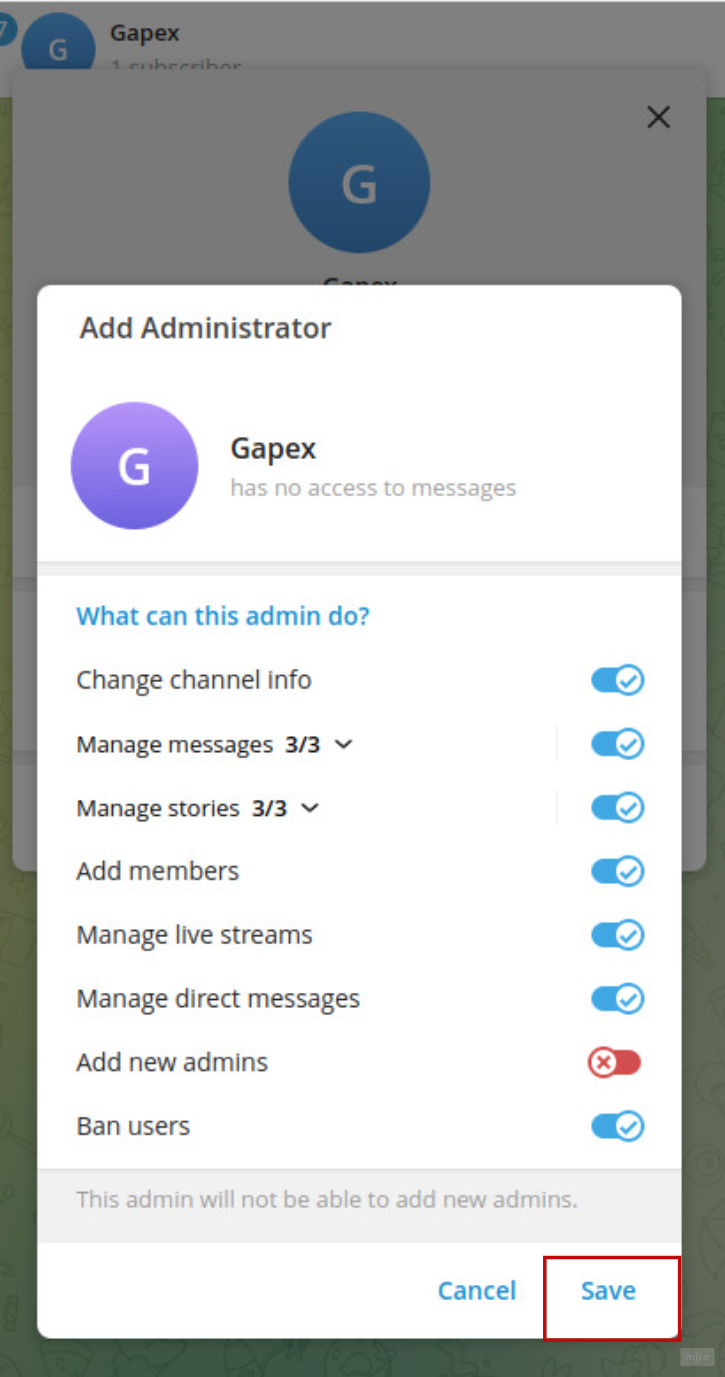This screenshot has height=1377, width=725.
Task: Click Cancel in Add Administrator dialog
Action: coord(477,1291)
